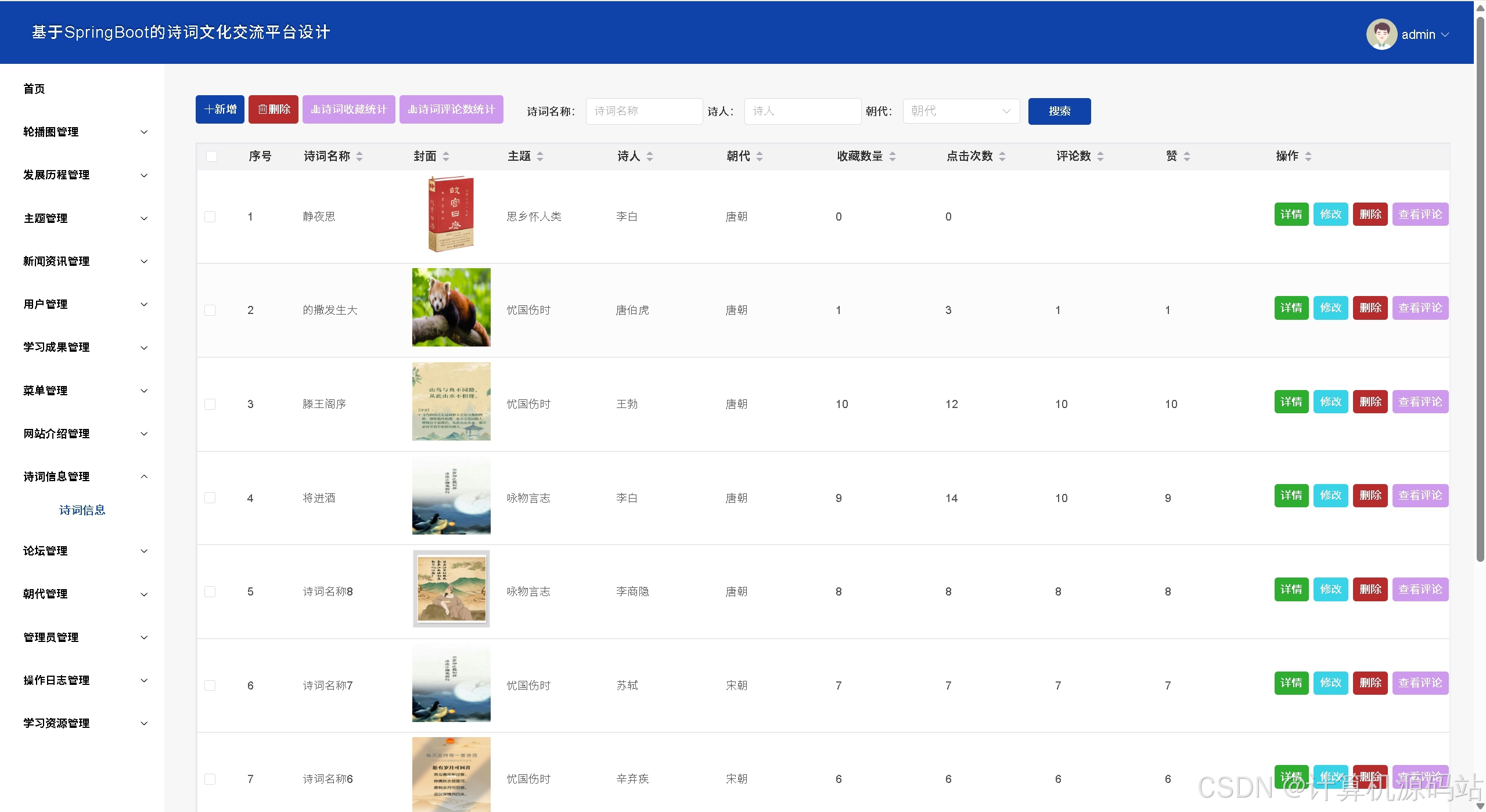Open 诗词名称8 cover thumbnail
The width and height of the screenshot is (1486, 812).
click(451, 589)
